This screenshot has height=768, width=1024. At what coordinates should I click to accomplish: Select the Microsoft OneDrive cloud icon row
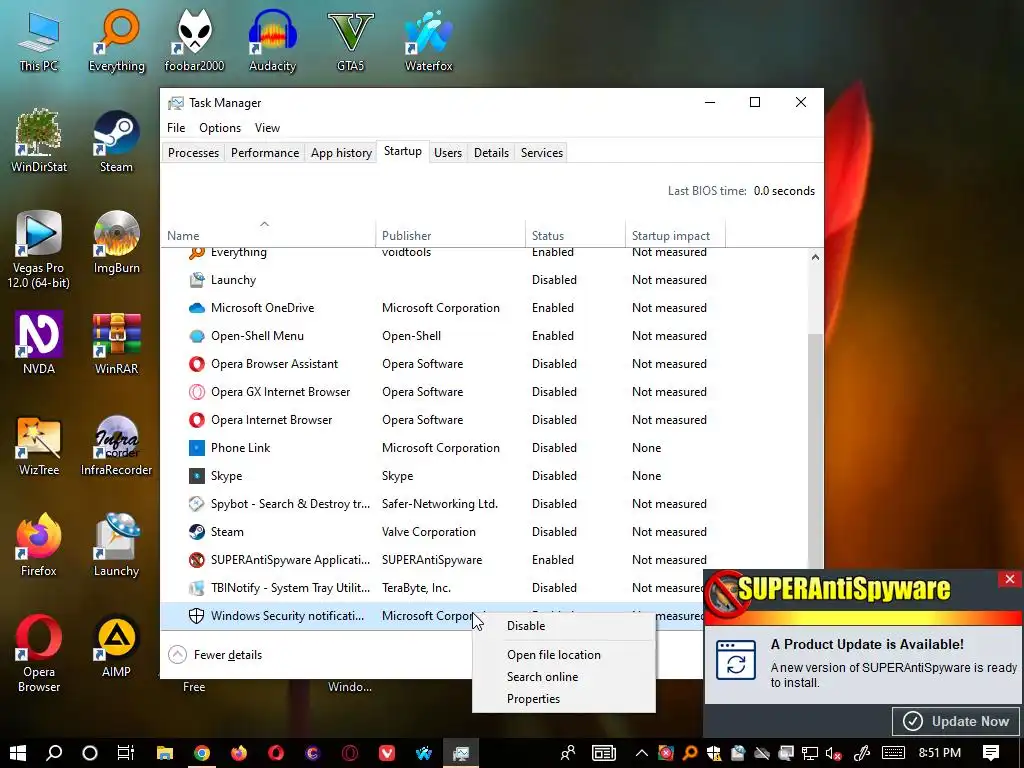[197, 308]
